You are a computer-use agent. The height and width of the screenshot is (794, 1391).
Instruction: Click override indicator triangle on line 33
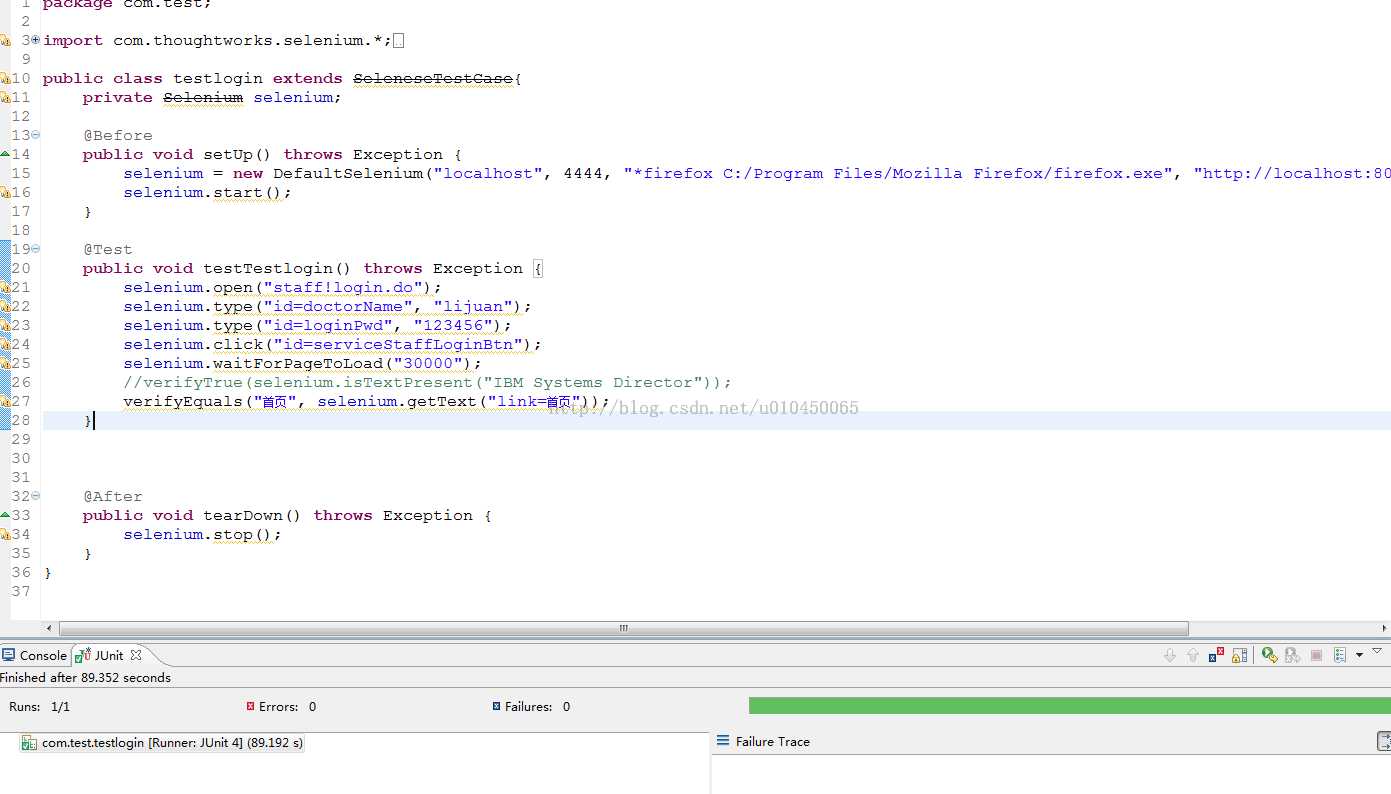[5, 515]
